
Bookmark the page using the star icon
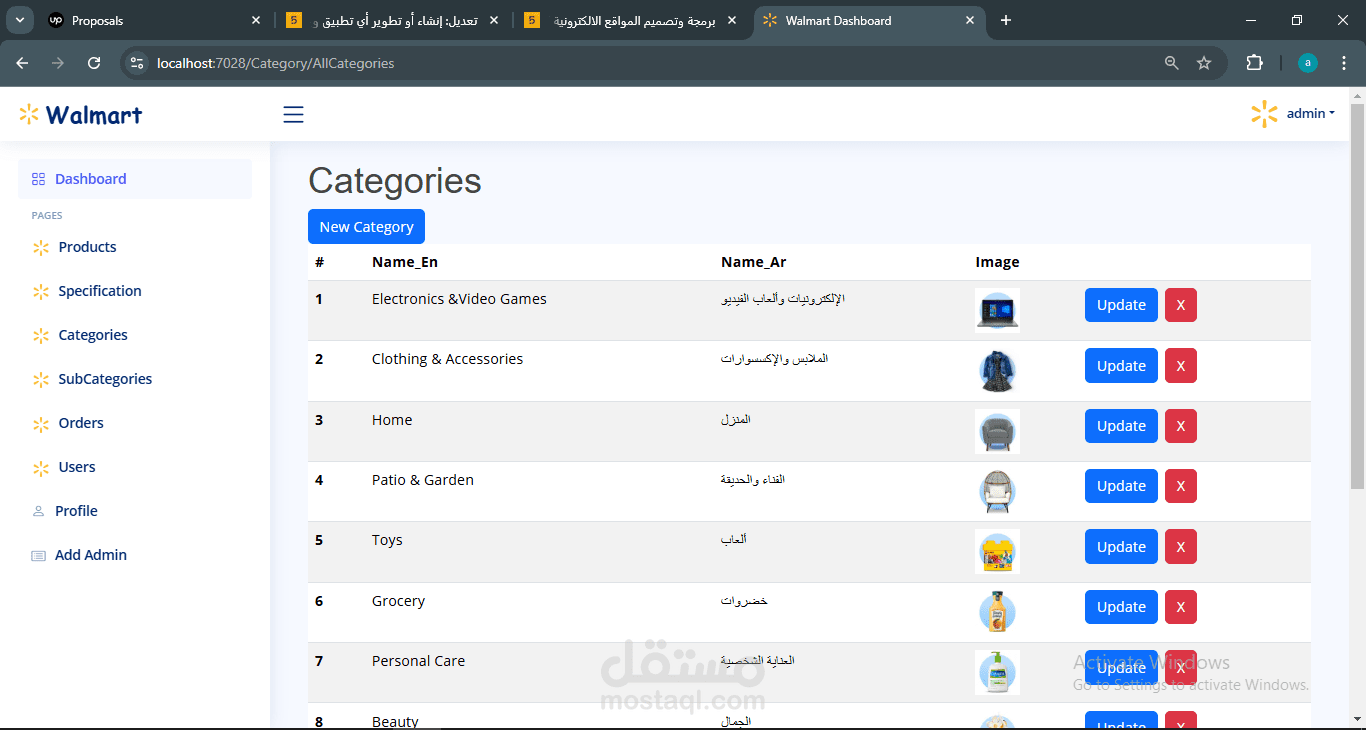(x=1204, y=62)
